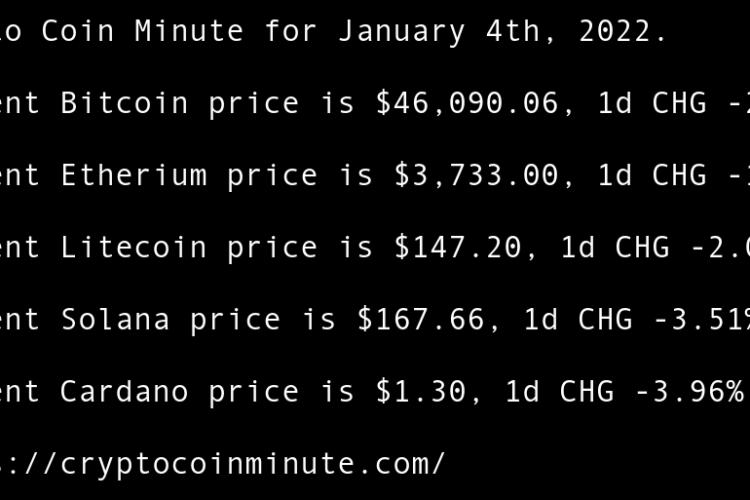Click the word Etherium

133,175
